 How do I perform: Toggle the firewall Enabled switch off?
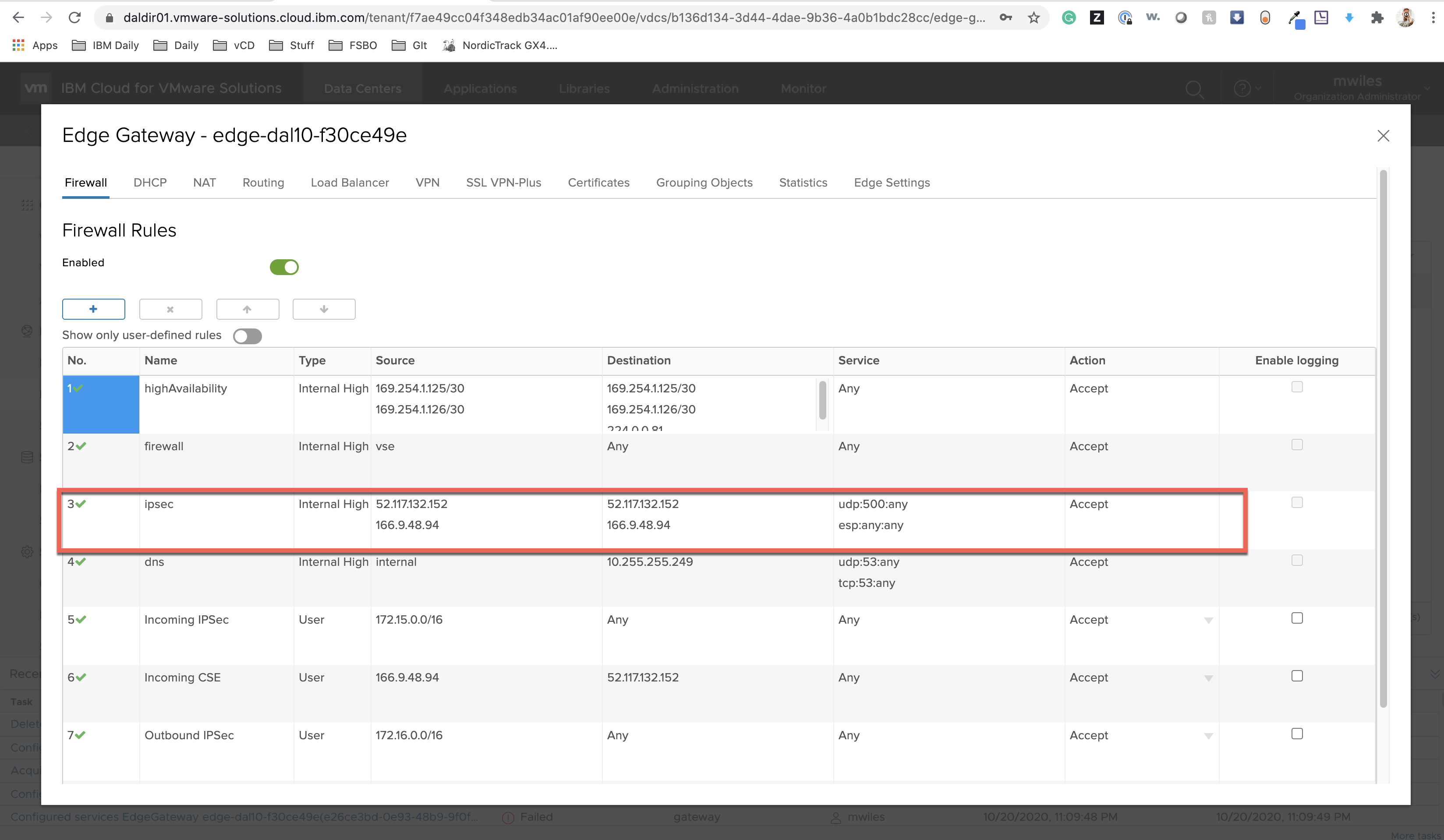[x=284, y=267]
